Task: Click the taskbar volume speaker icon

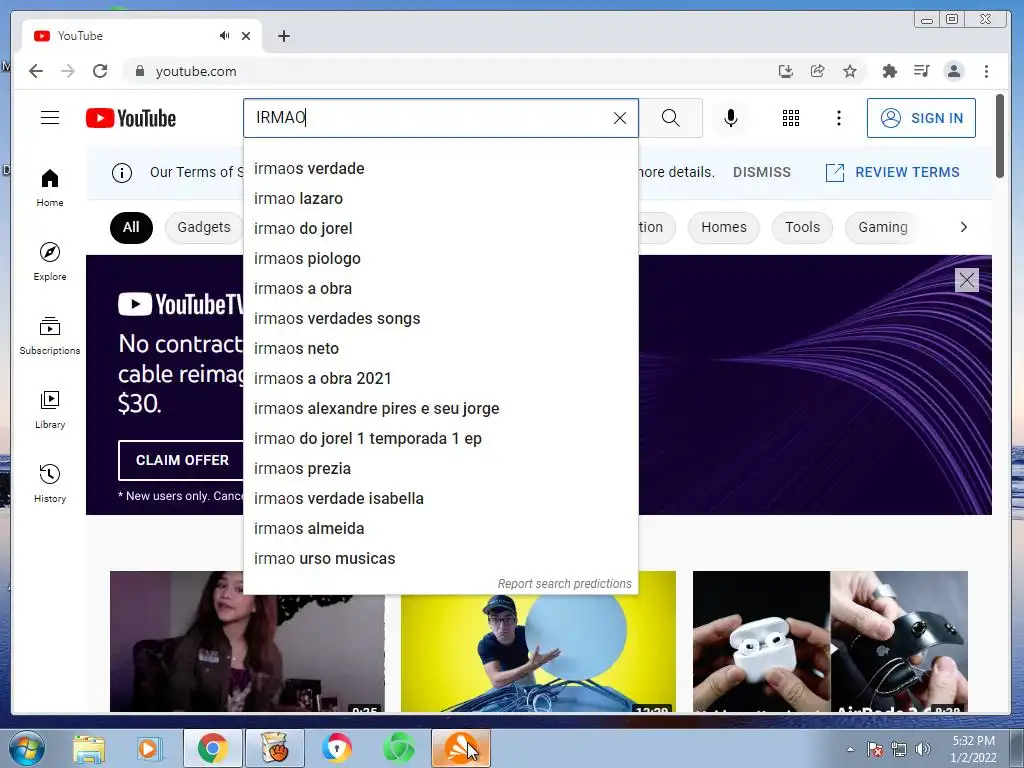Action: [923, 749]
